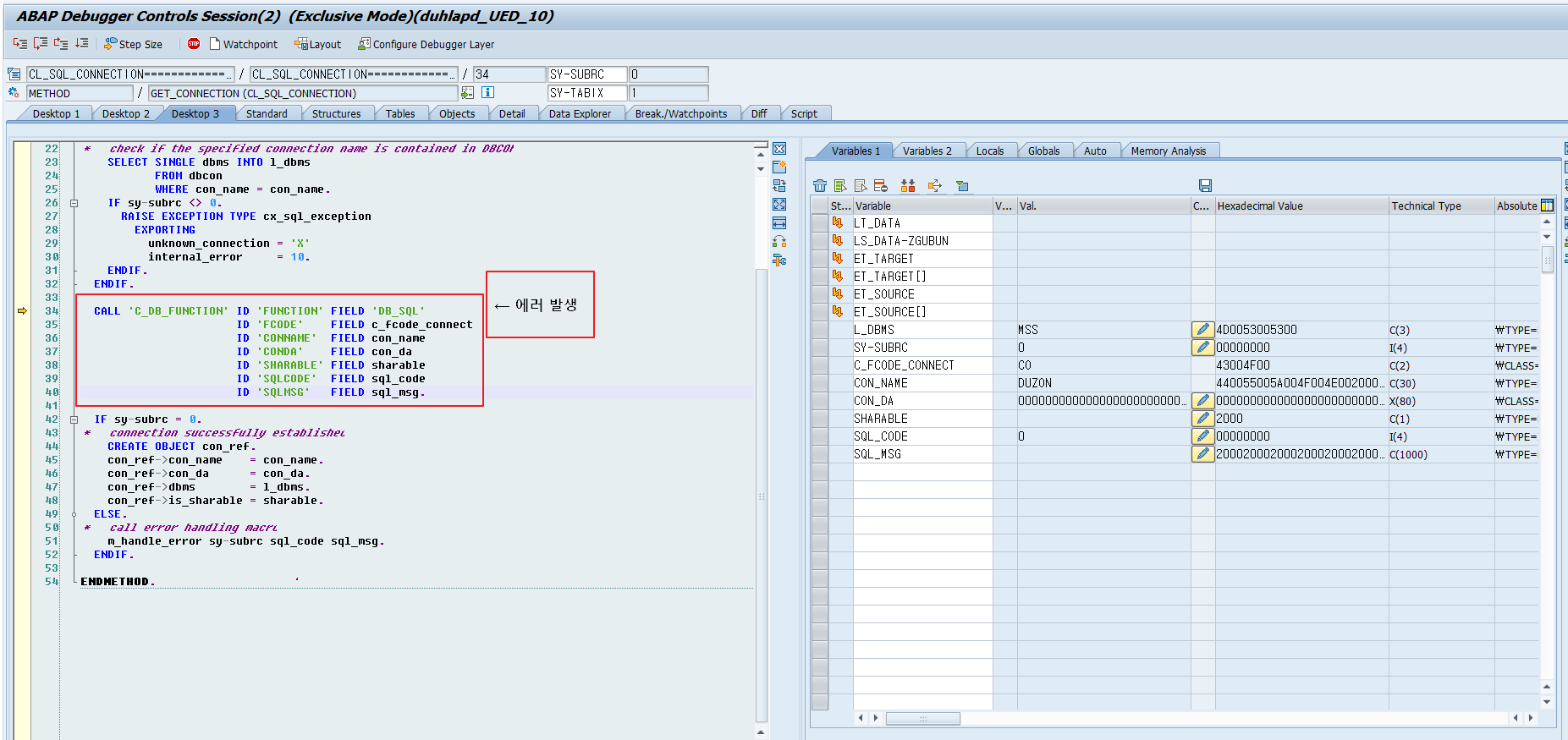Screen dimensions: 1568x740
Task: Click the red stop breakpoint icon
Action: [194, 43]
